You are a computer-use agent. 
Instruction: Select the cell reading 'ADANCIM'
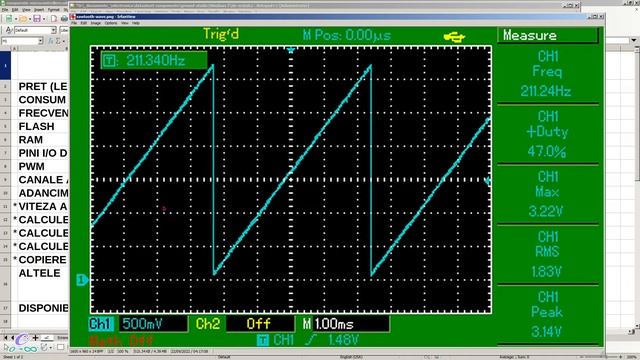(x=43, y=193)
